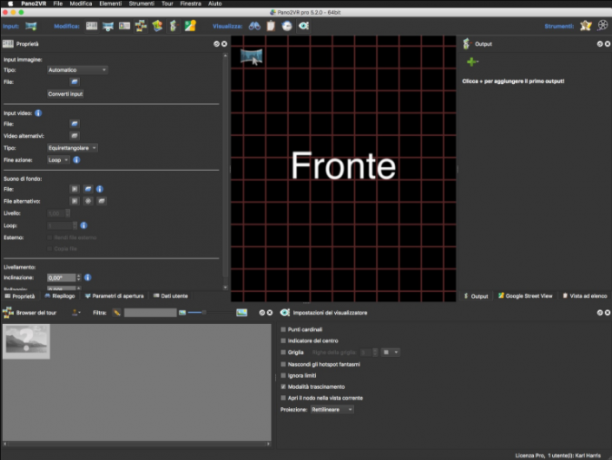Image resolution: width=612 pixels, height=460 pixels.
Task: Open the Fine azione Loop dropdown
Action: (x=58, y=160)
